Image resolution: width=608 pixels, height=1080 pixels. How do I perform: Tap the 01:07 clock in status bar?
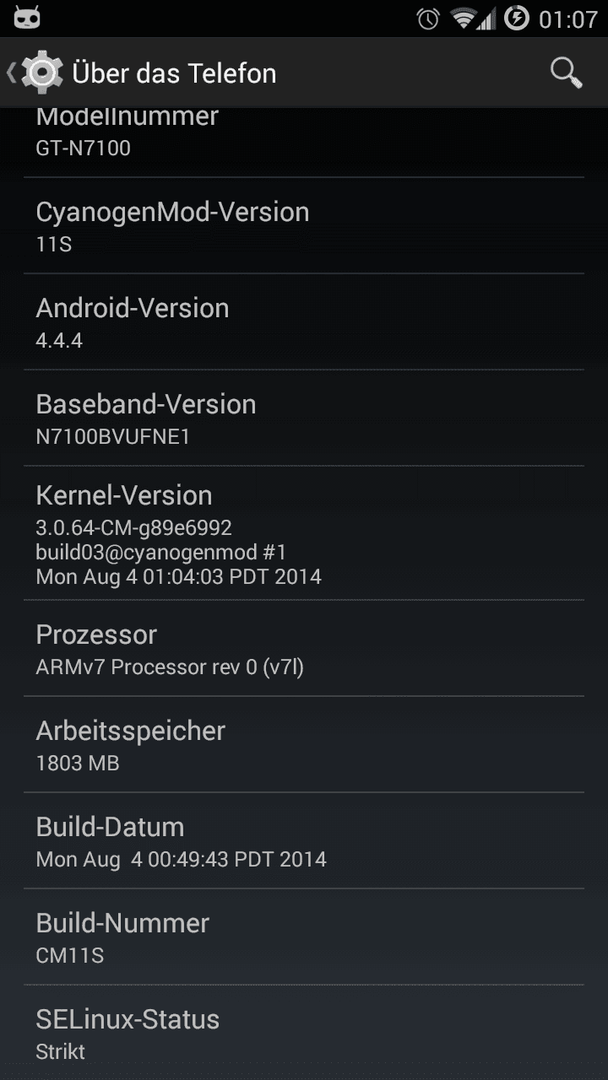567,19
